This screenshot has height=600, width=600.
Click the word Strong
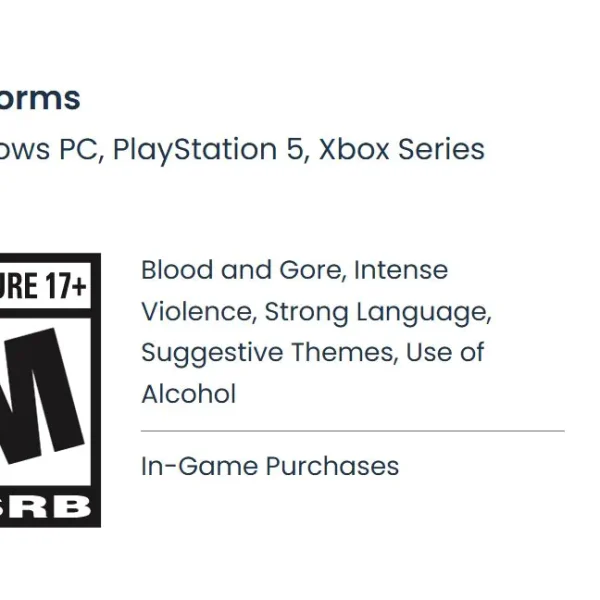(307, 313)
